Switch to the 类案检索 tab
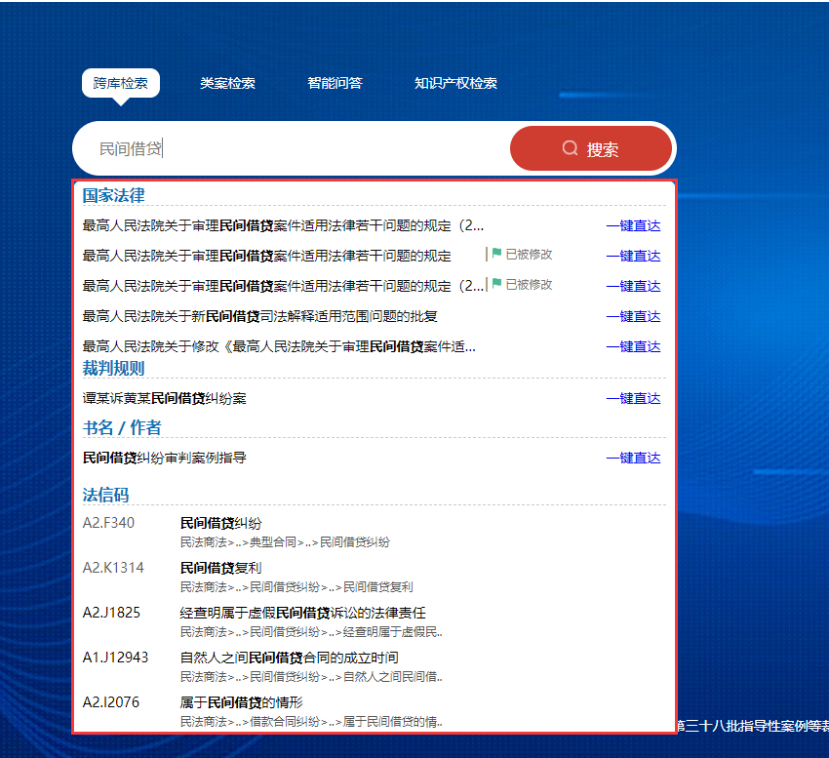829x758 pixels. point(227,83)
